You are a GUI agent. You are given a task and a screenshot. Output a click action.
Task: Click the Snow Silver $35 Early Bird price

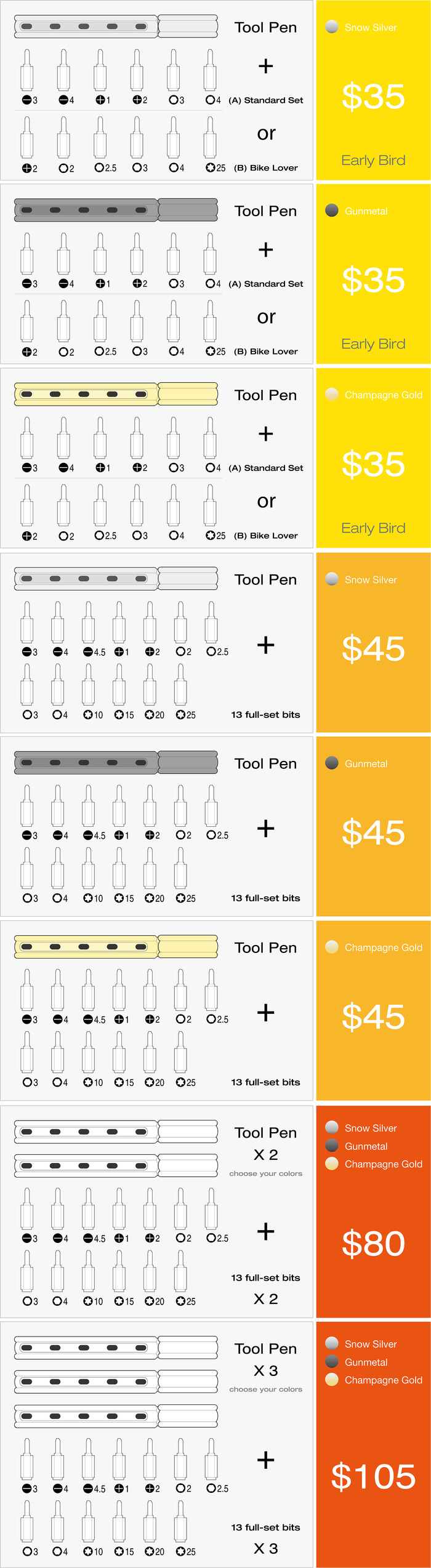coord(373,97)
